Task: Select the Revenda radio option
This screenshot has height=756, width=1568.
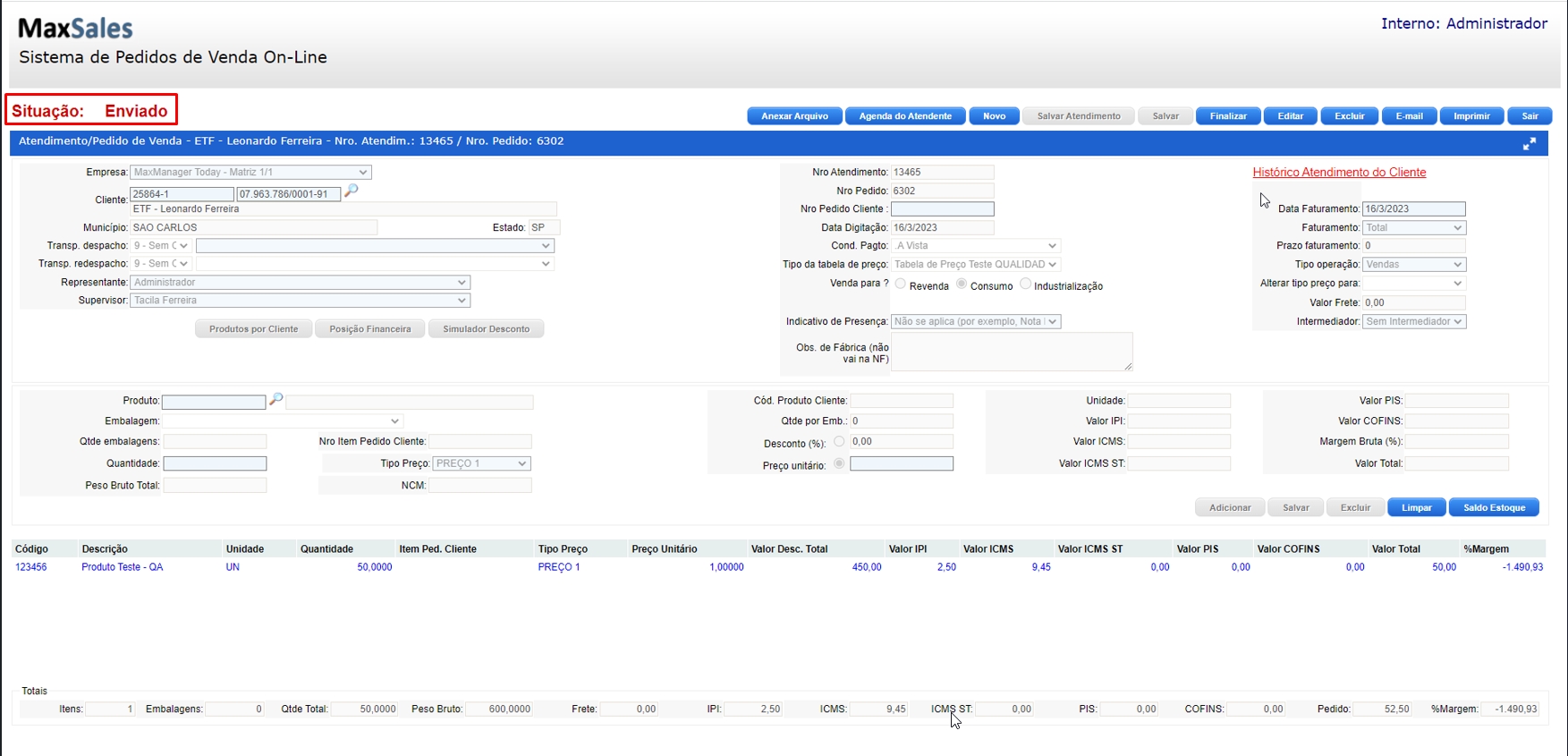Action: point(901,285)
